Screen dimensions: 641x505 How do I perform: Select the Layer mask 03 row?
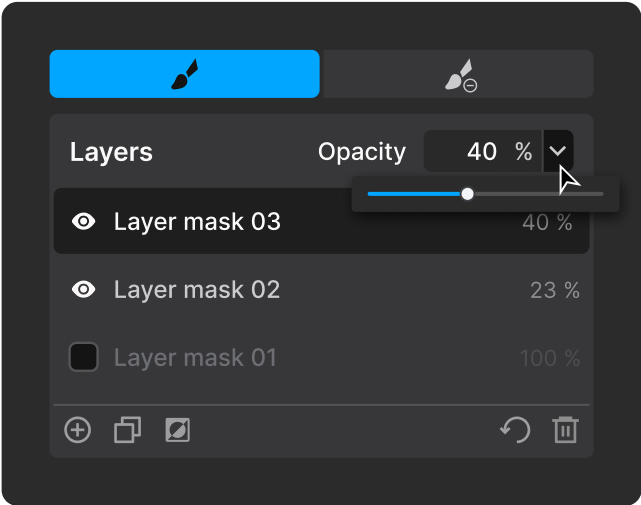(322, 221)
